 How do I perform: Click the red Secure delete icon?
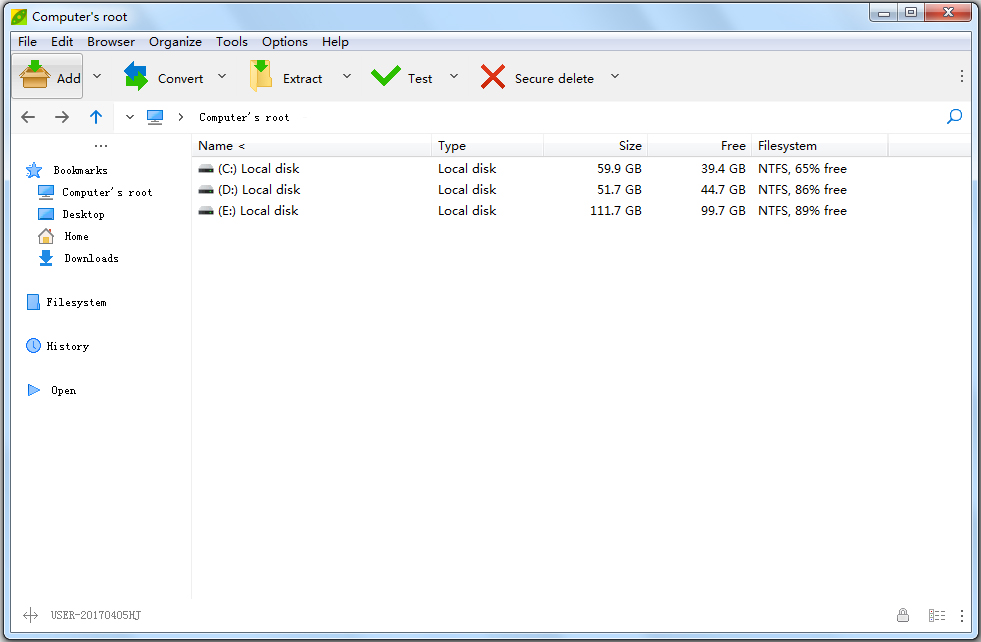pos(492,77)
